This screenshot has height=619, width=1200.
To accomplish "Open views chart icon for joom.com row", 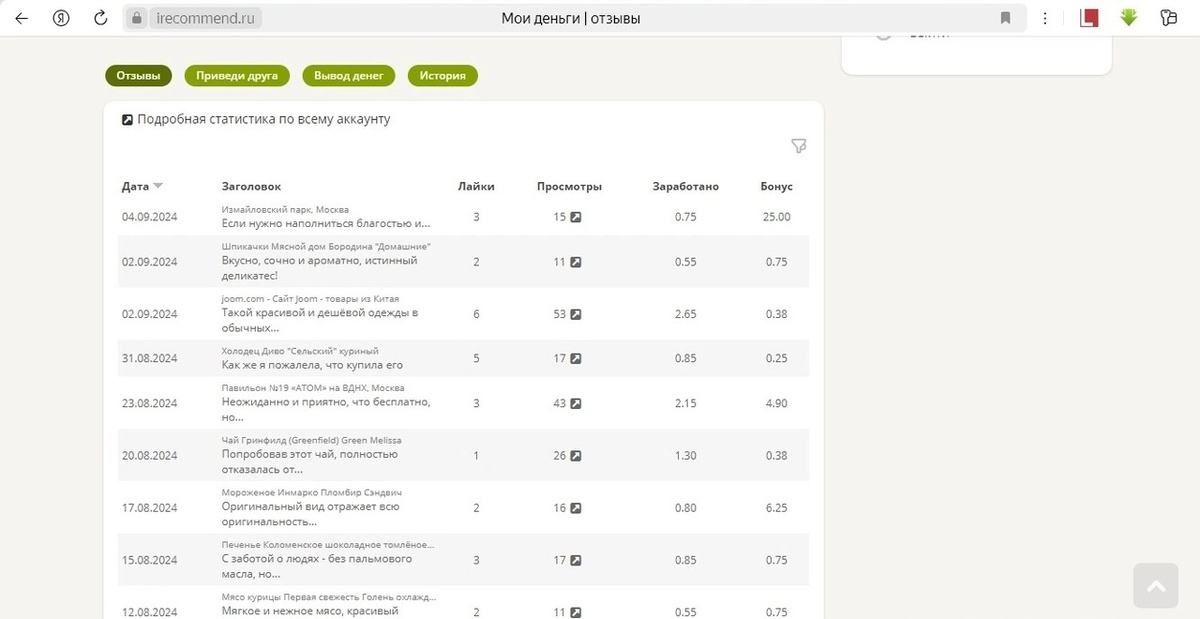I will pyautogui.click(x=576, y=314).
